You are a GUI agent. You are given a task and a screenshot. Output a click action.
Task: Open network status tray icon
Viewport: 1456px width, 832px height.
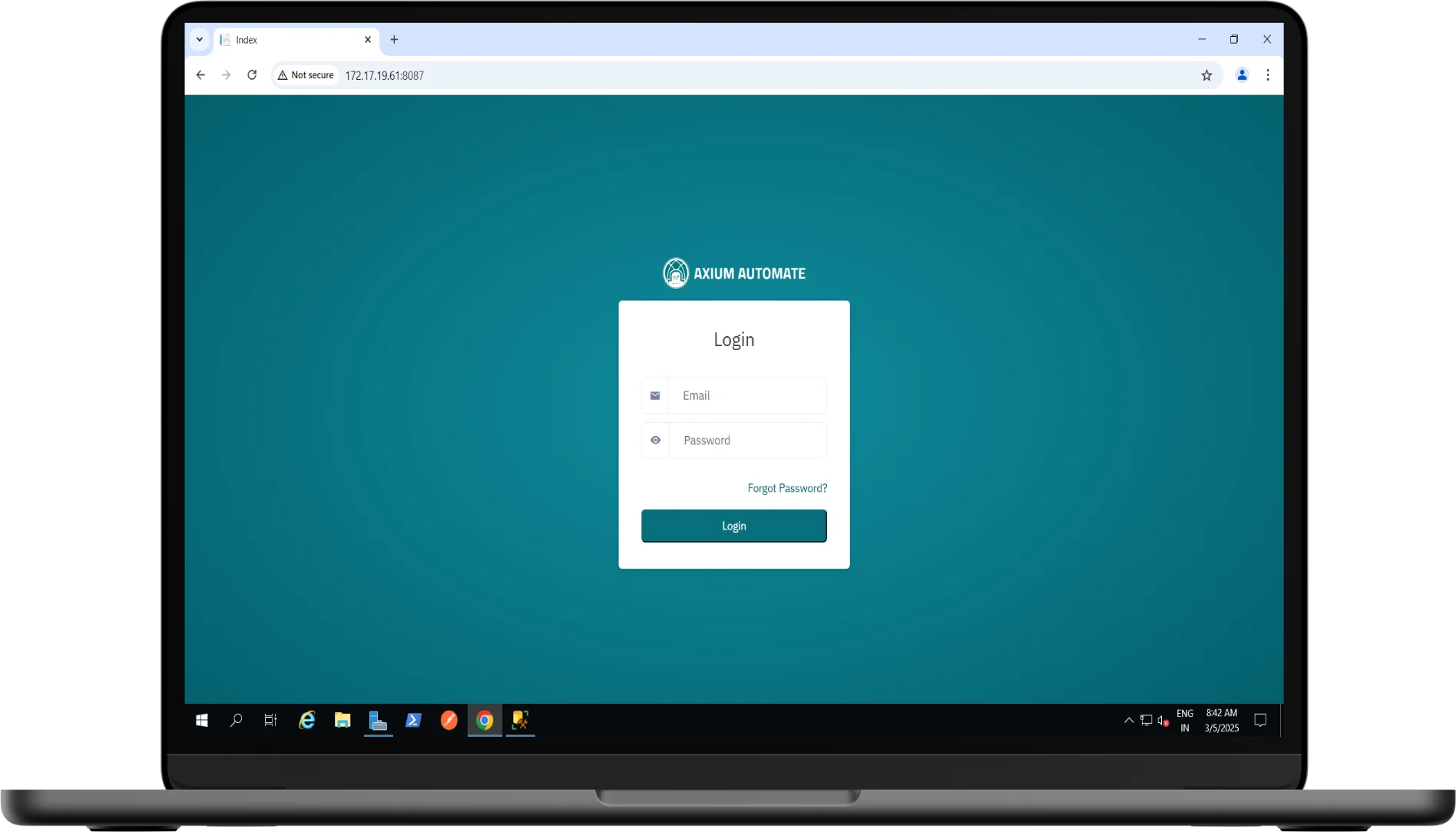point(1146,721)
